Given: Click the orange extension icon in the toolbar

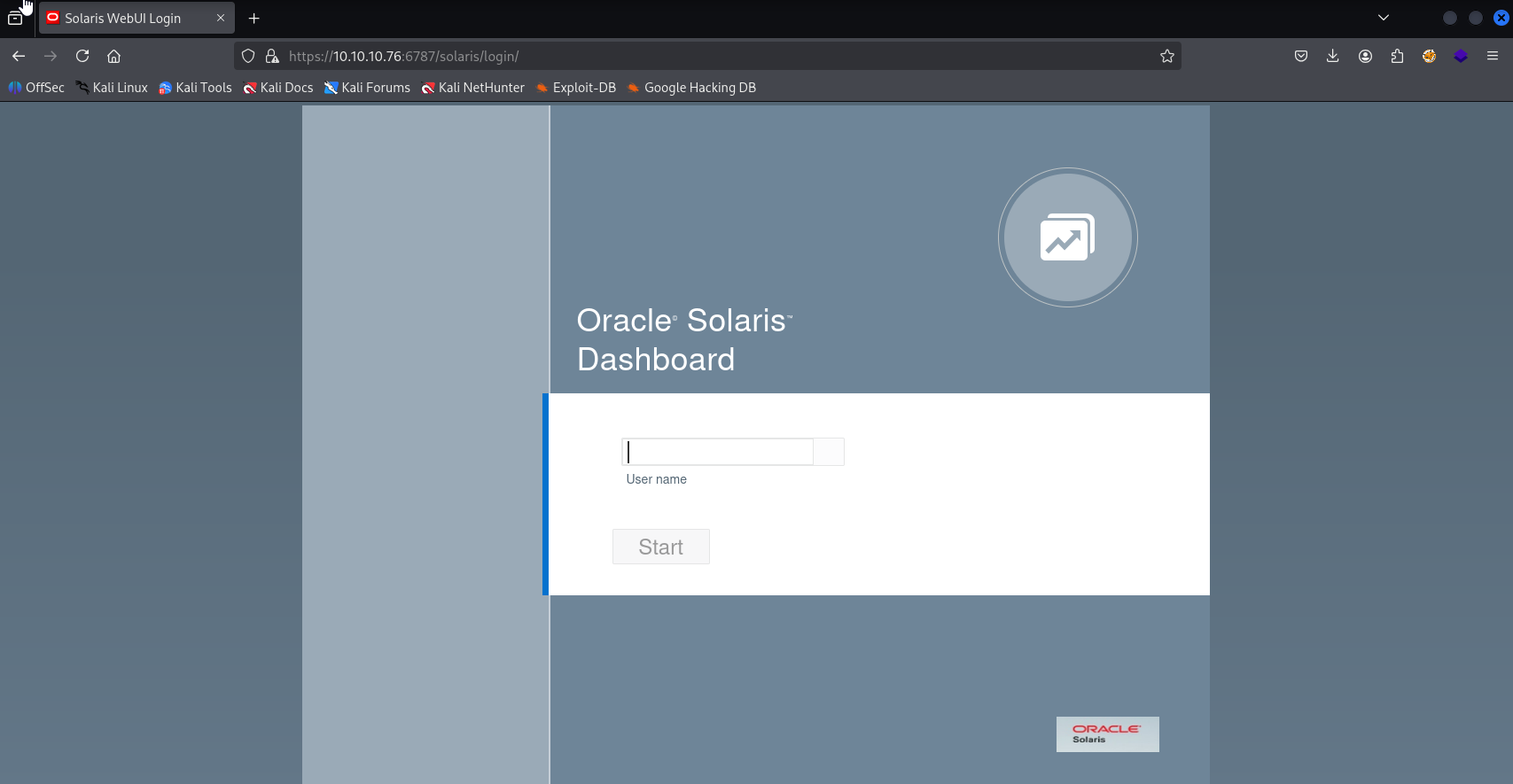Looking at the screenshot, I should (1429, 56).
